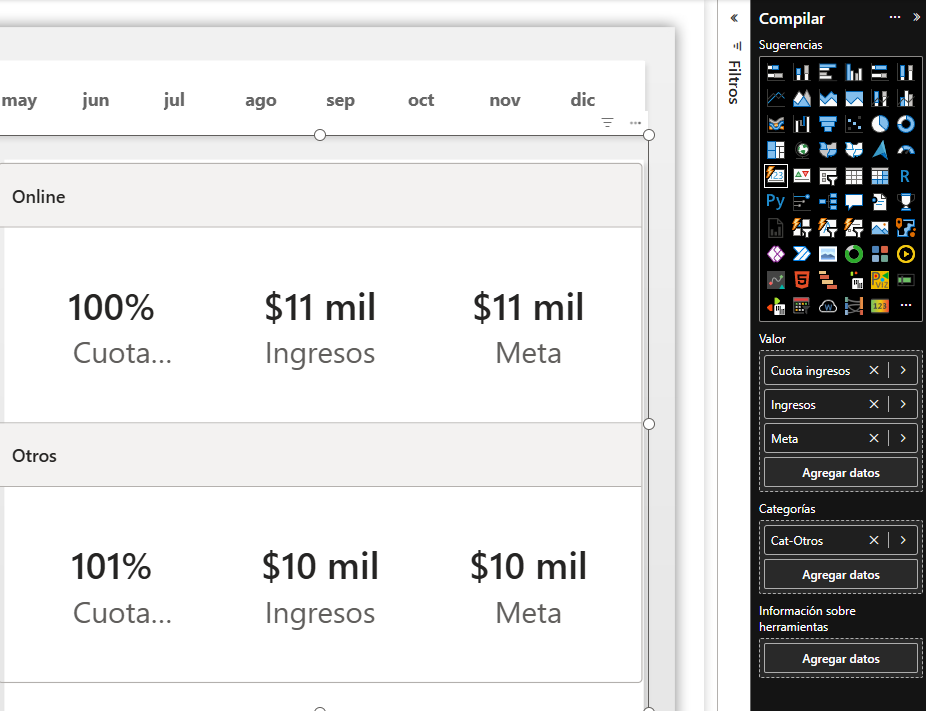
Task: Click the Online category header in the card
Action: click(x=39, y=197)
